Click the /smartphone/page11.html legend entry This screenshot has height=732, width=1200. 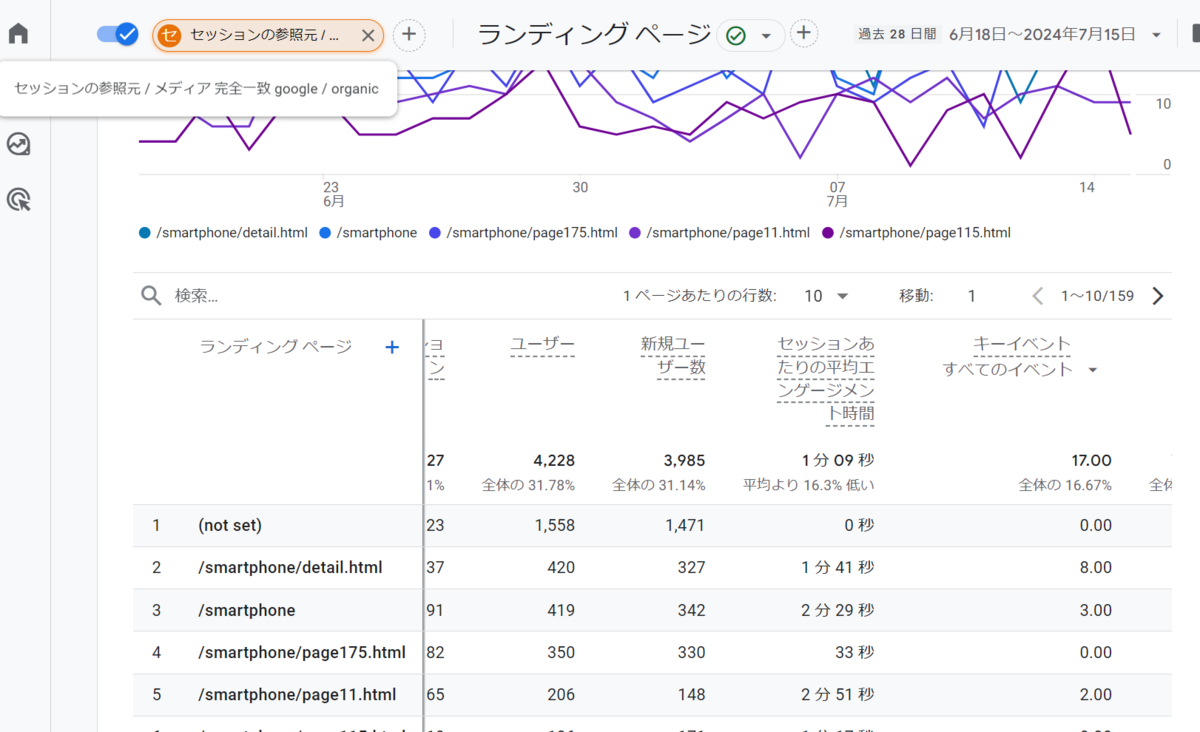pyautogui.click(x=719, y=233)
